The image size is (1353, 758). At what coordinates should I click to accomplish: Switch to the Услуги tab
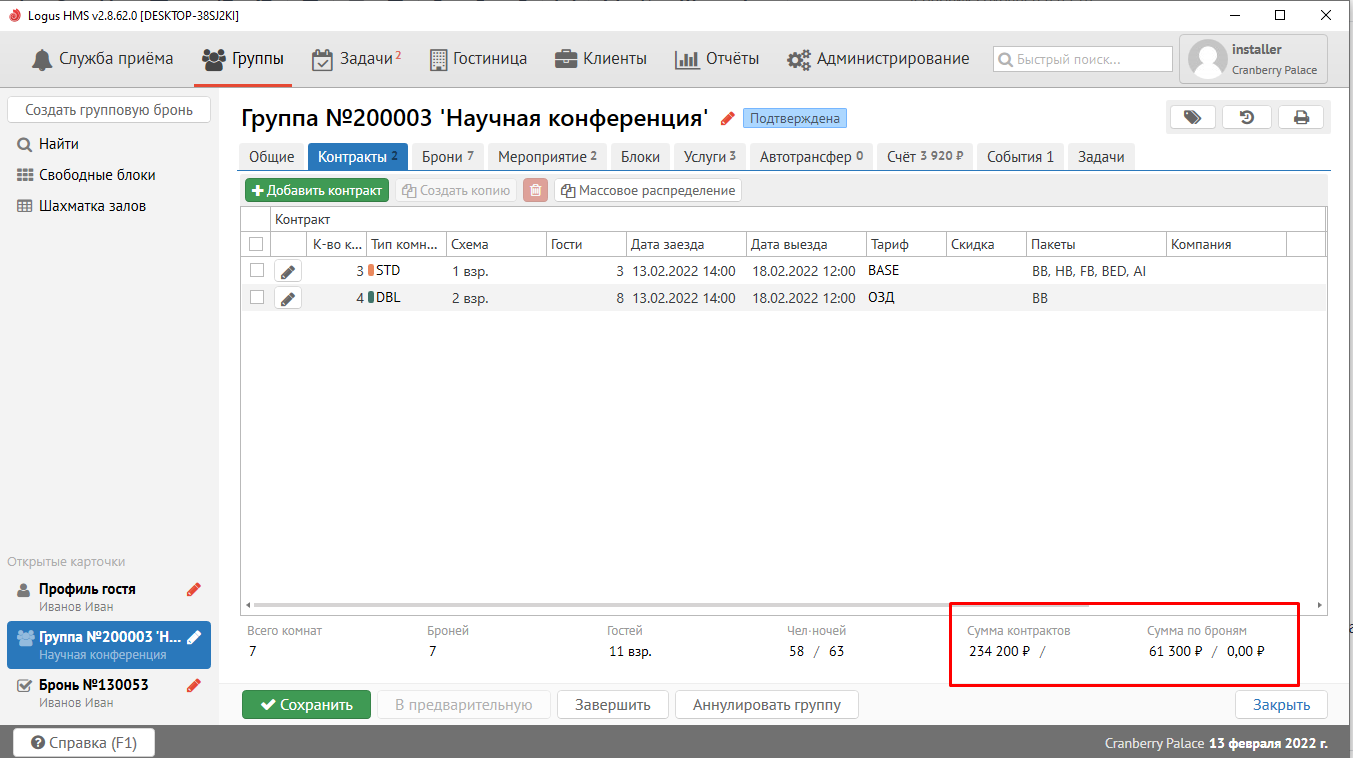[x=709, y=157]
